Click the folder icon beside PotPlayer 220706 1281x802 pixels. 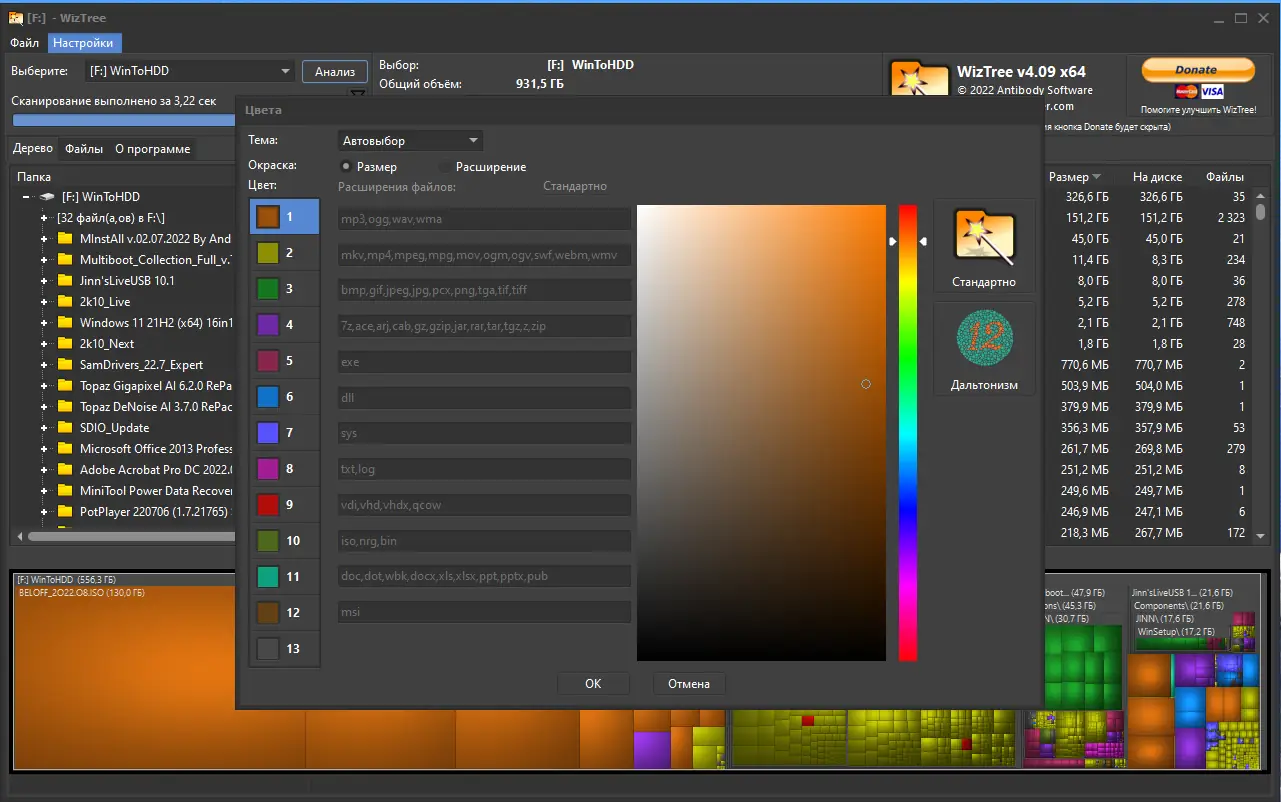coord(63,511)
